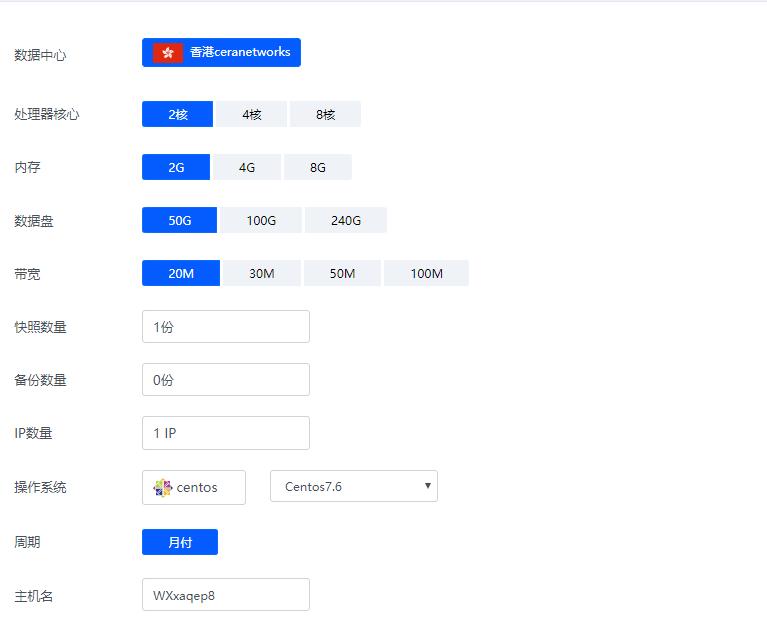Pick 4G memory option
This screenshot has width=767, height=637.
246,167
